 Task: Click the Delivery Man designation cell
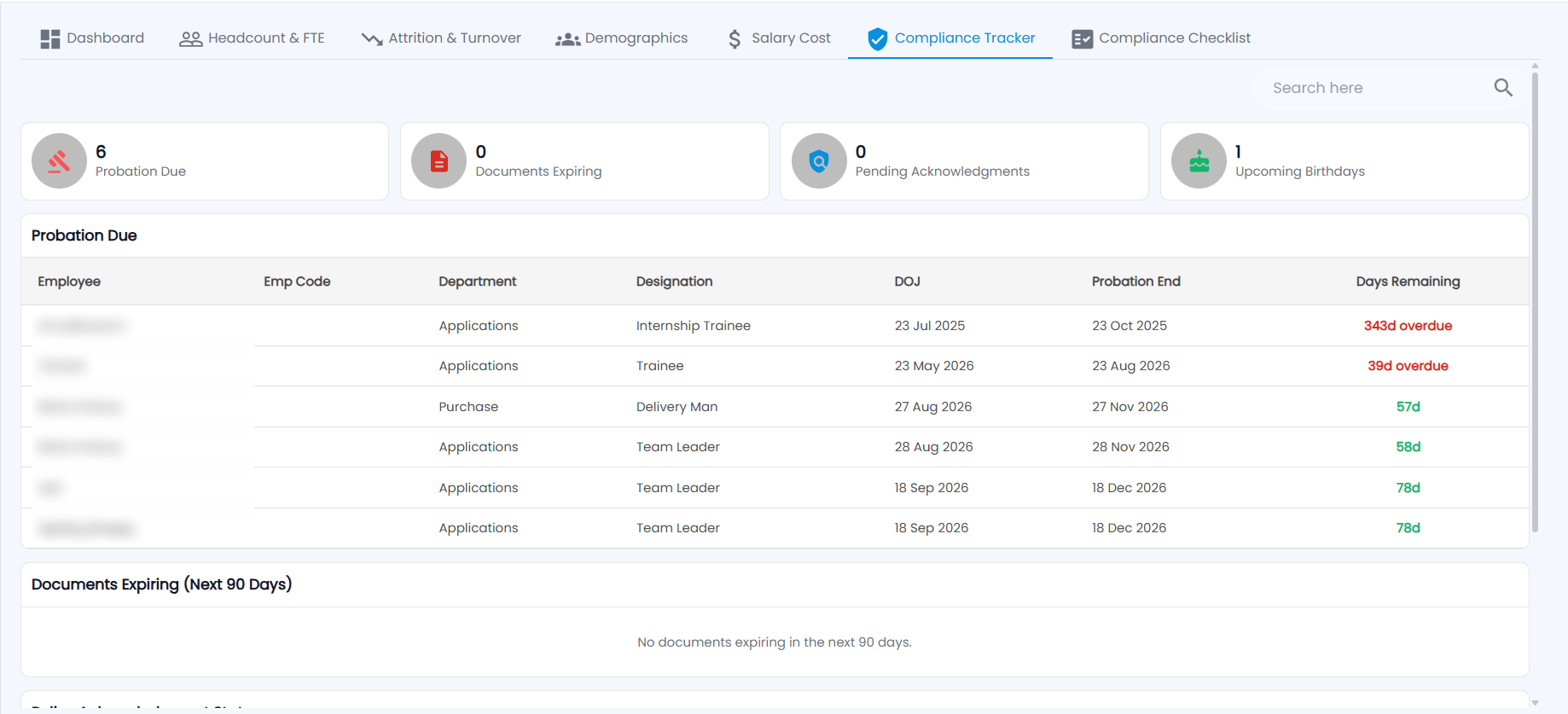677,407
